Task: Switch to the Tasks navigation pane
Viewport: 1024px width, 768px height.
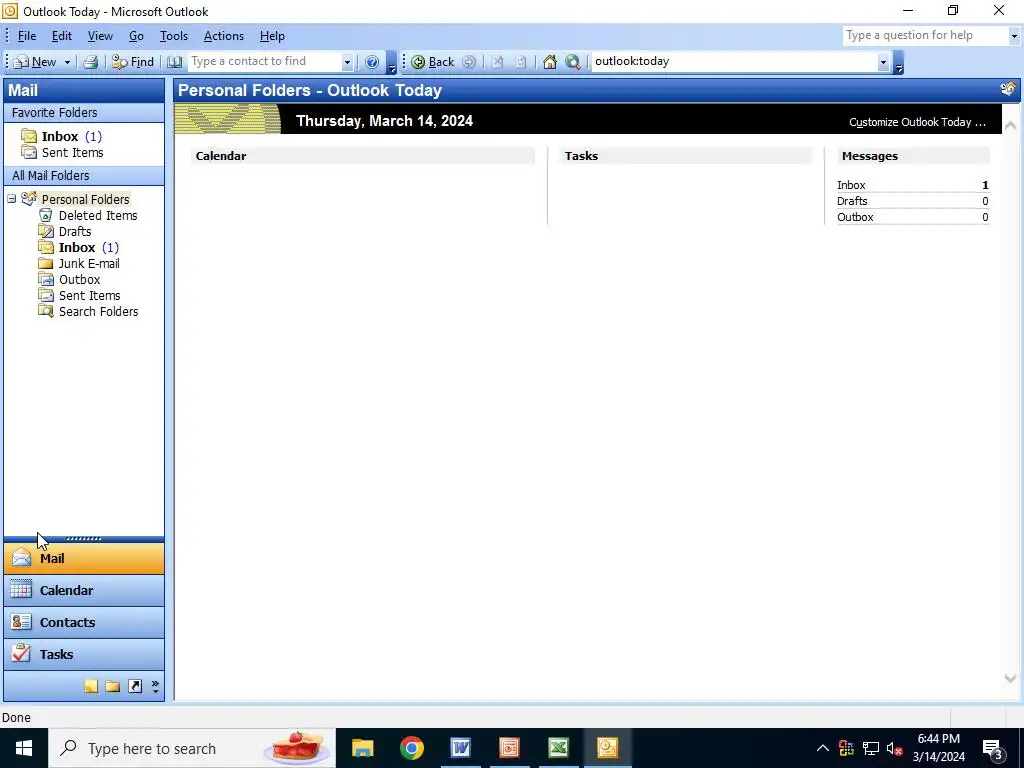Action: (84, 654)
